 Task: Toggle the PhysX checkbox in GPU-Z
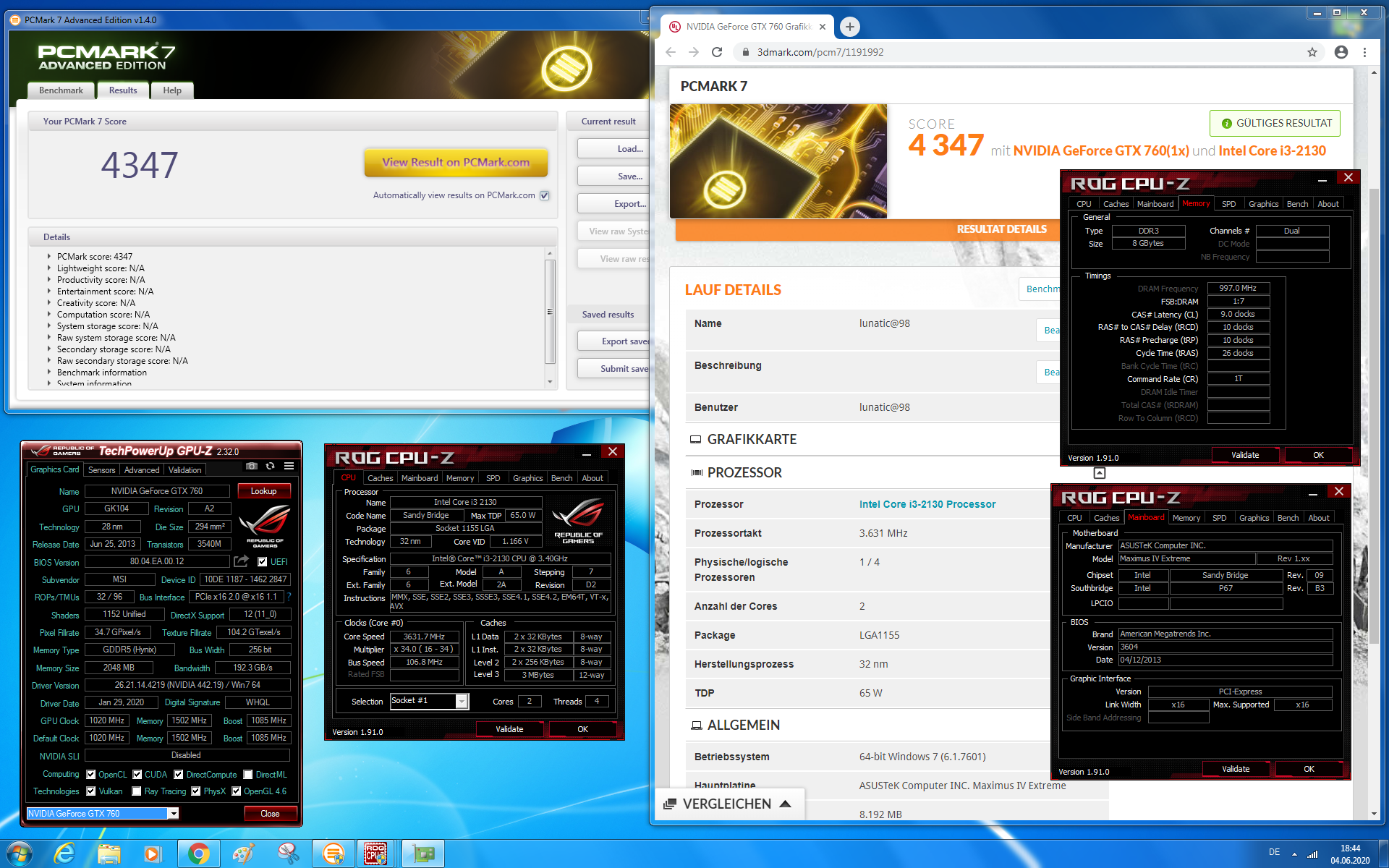click(x=196, y=791)
